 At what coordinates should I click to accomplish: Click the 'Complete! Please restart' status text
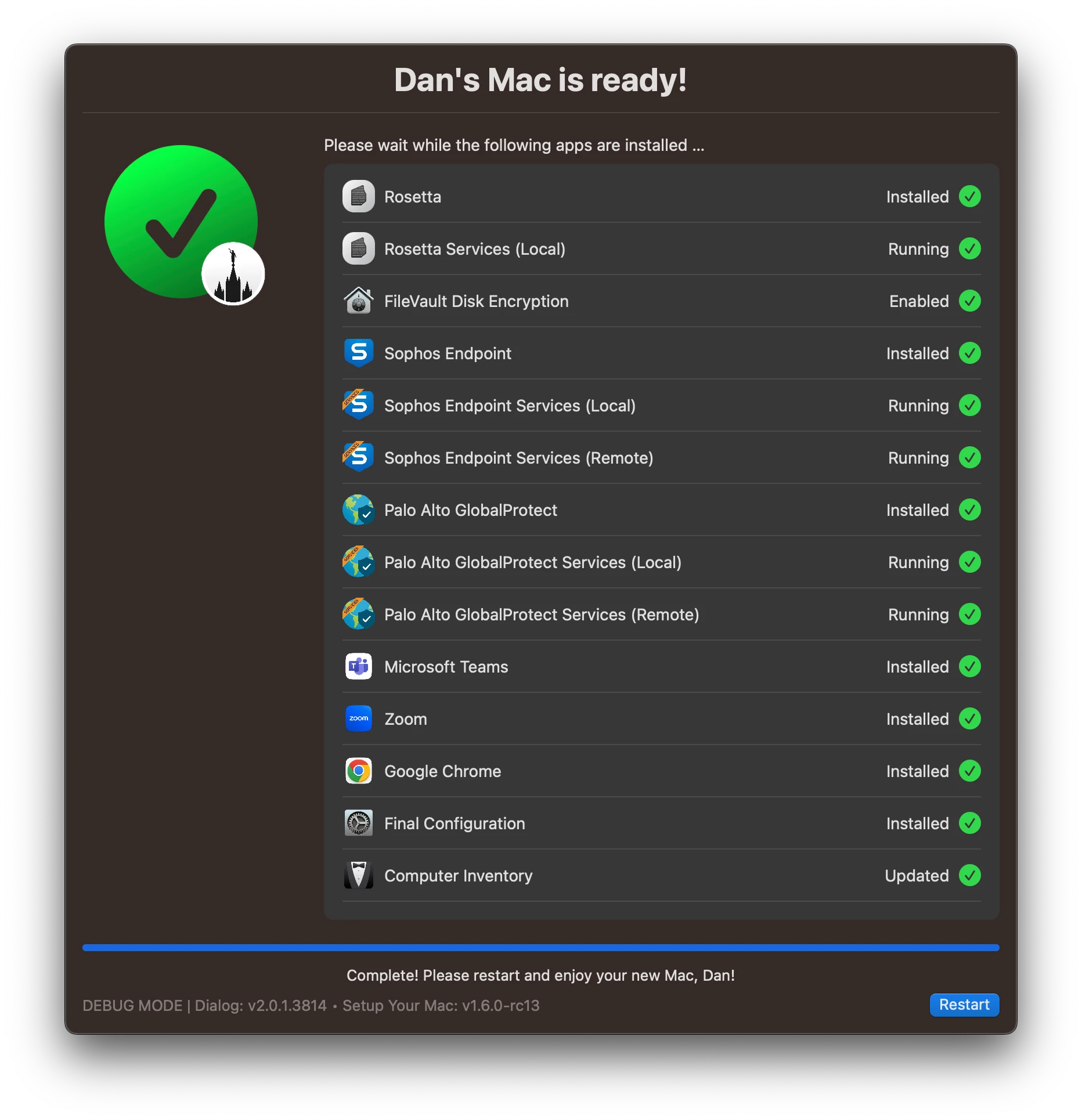[540, 976]
